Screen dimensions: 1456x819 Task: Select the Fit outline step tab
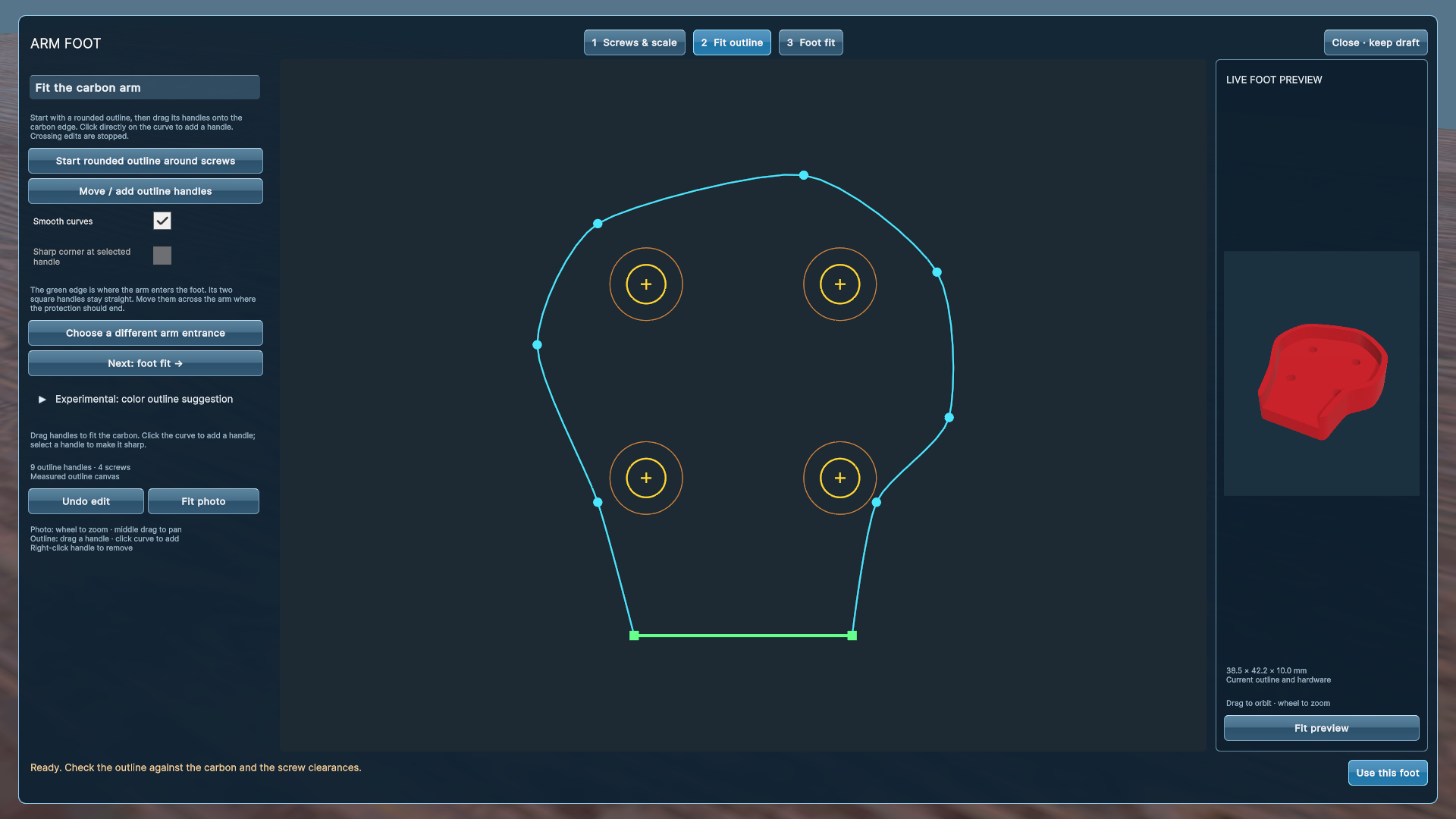click(732, 42)
